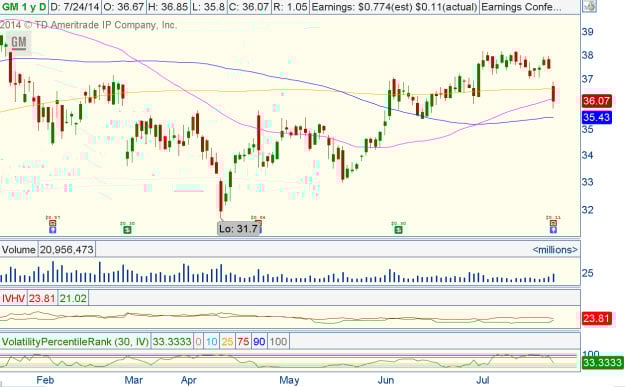The image size is (625, 387).
Task: Click the 0 threshold level label
Action: [x=199, y=342]
